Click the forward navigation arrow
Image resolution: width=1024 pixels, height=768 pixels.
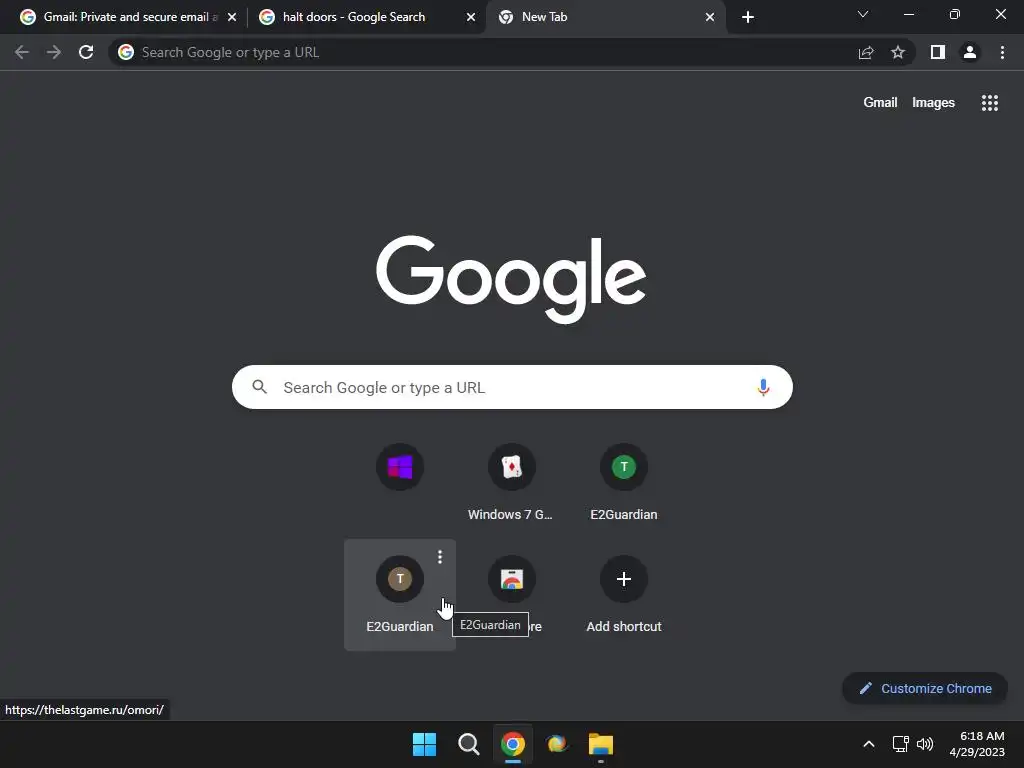54,52
